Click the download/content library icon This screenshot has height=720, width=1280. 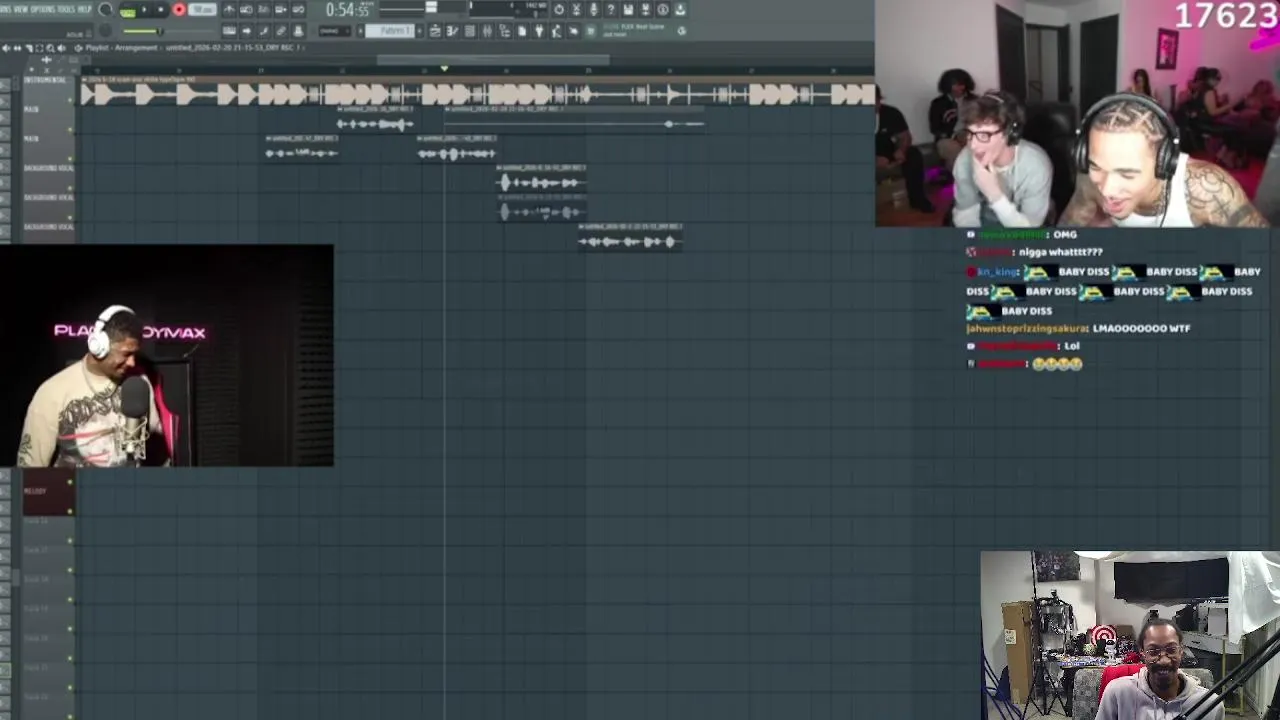(x=680, y=9)
